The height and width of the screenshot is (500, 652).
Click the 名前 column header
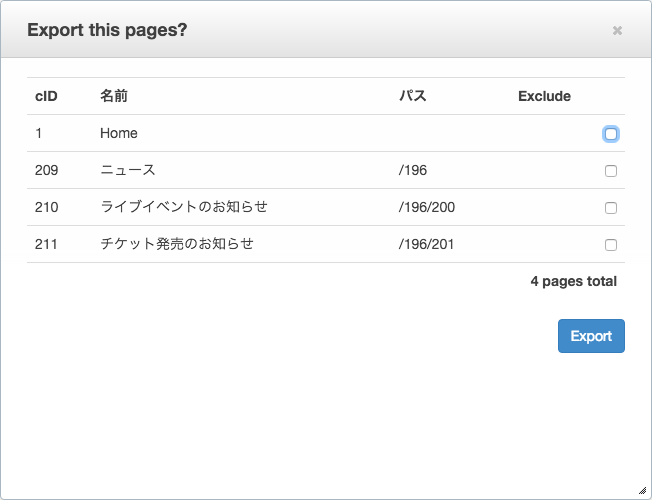(114, 96)
